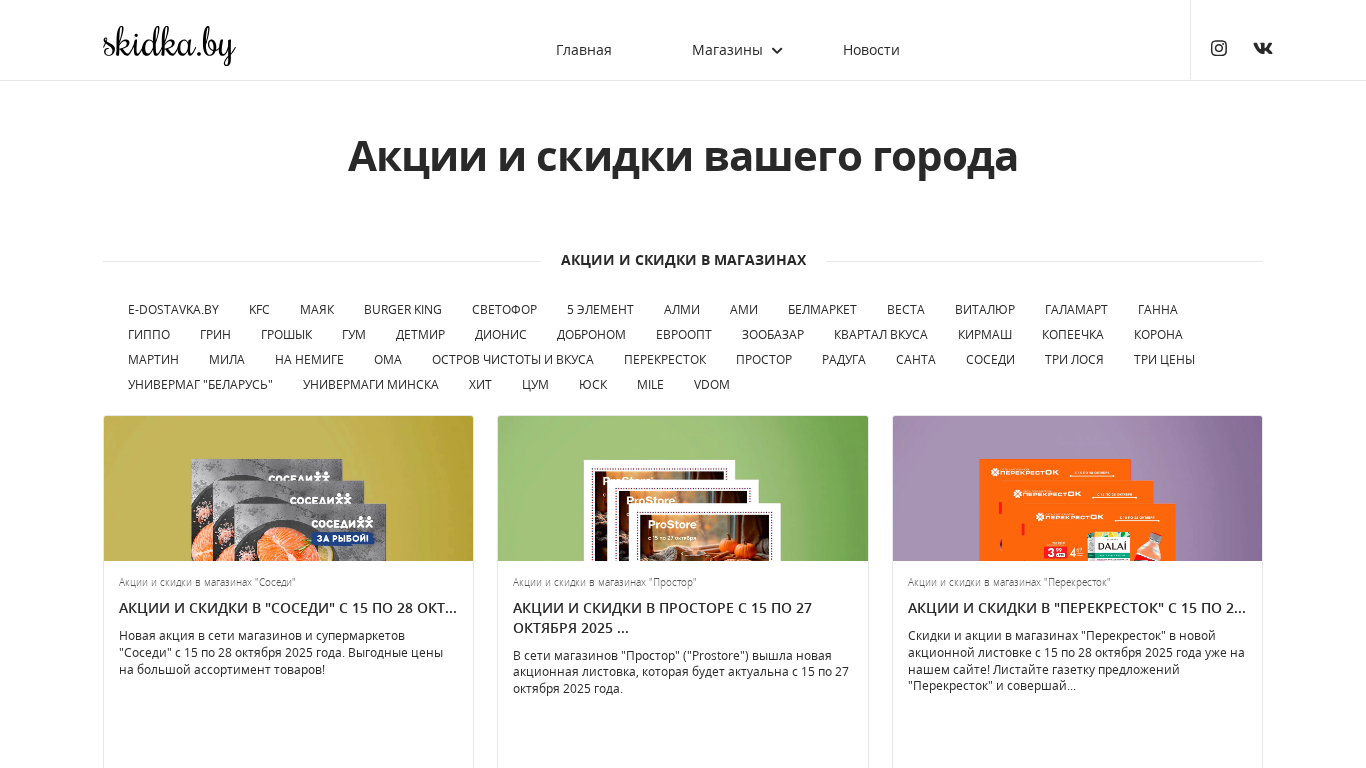The width and height of the screenshot is (1366, 768).
Task: Select the ГРИН store link
Action: tap(215, 334)
